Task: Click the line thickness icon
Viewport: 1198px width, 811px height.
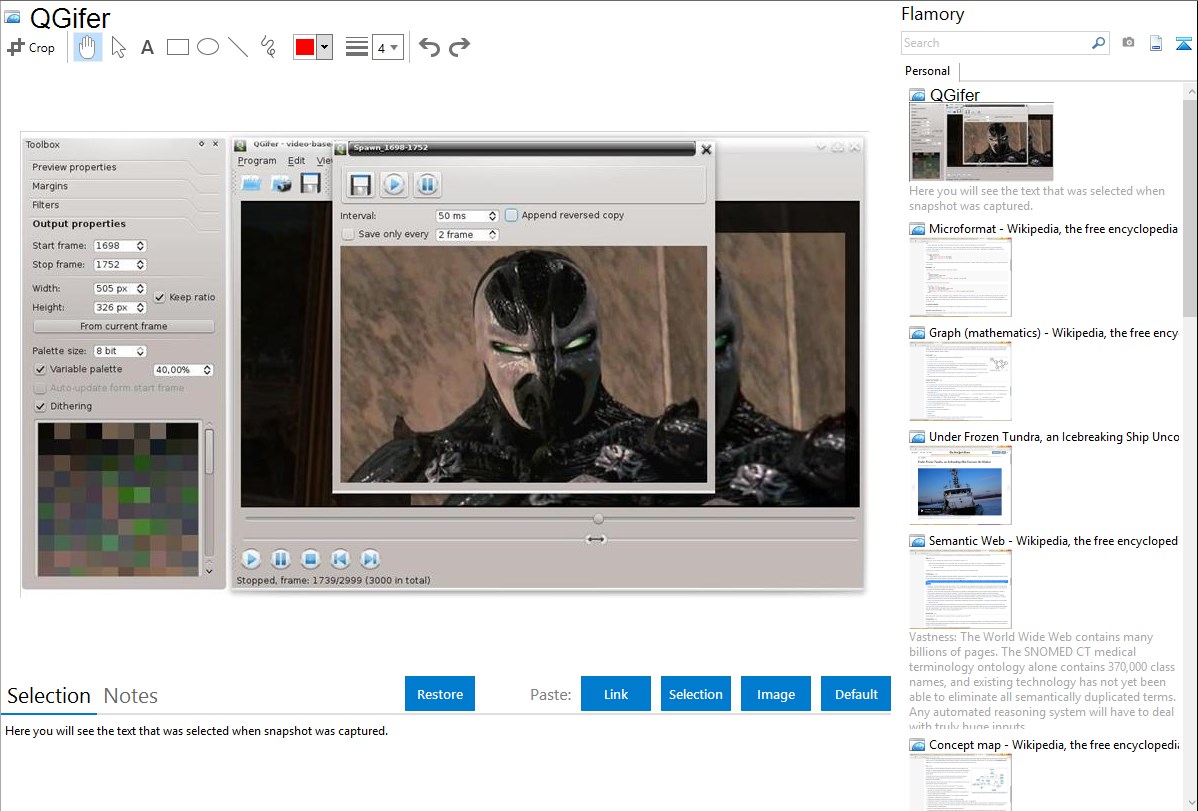Action: coord(357,47)
